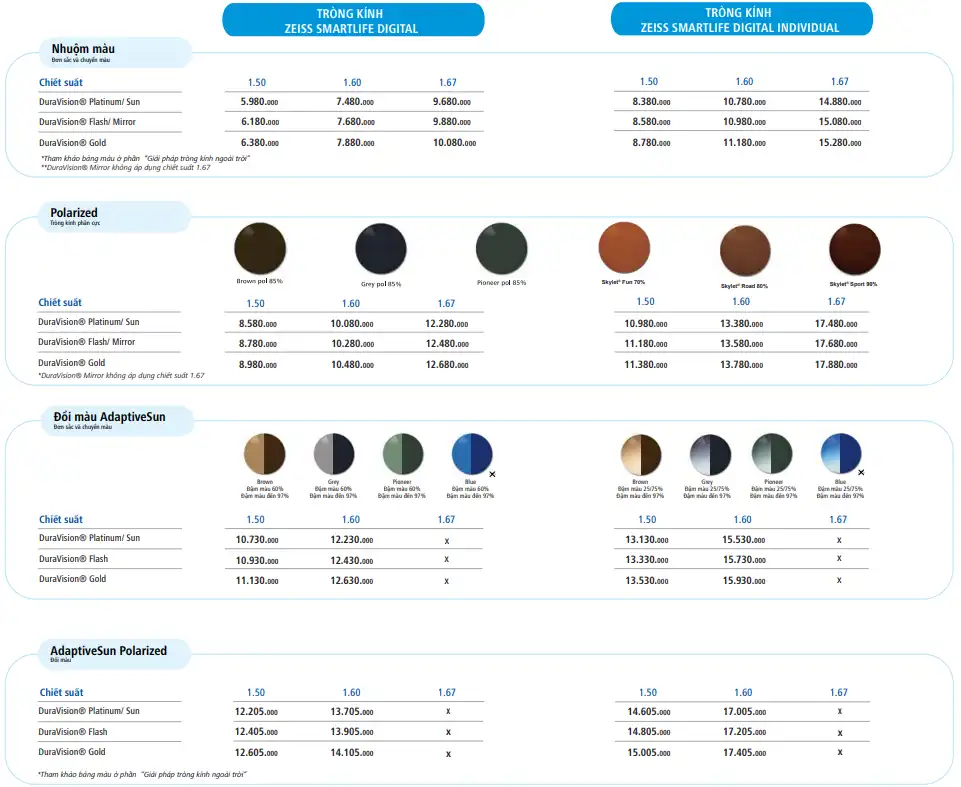Select the 15.280.000 price
Image resolution: width=961 pixels, height=787 pixels.
(840, 143)
